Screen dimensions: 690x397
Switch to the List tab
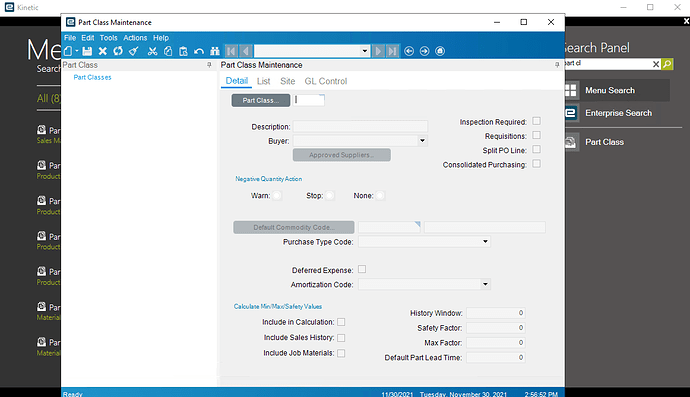[264, 81]
